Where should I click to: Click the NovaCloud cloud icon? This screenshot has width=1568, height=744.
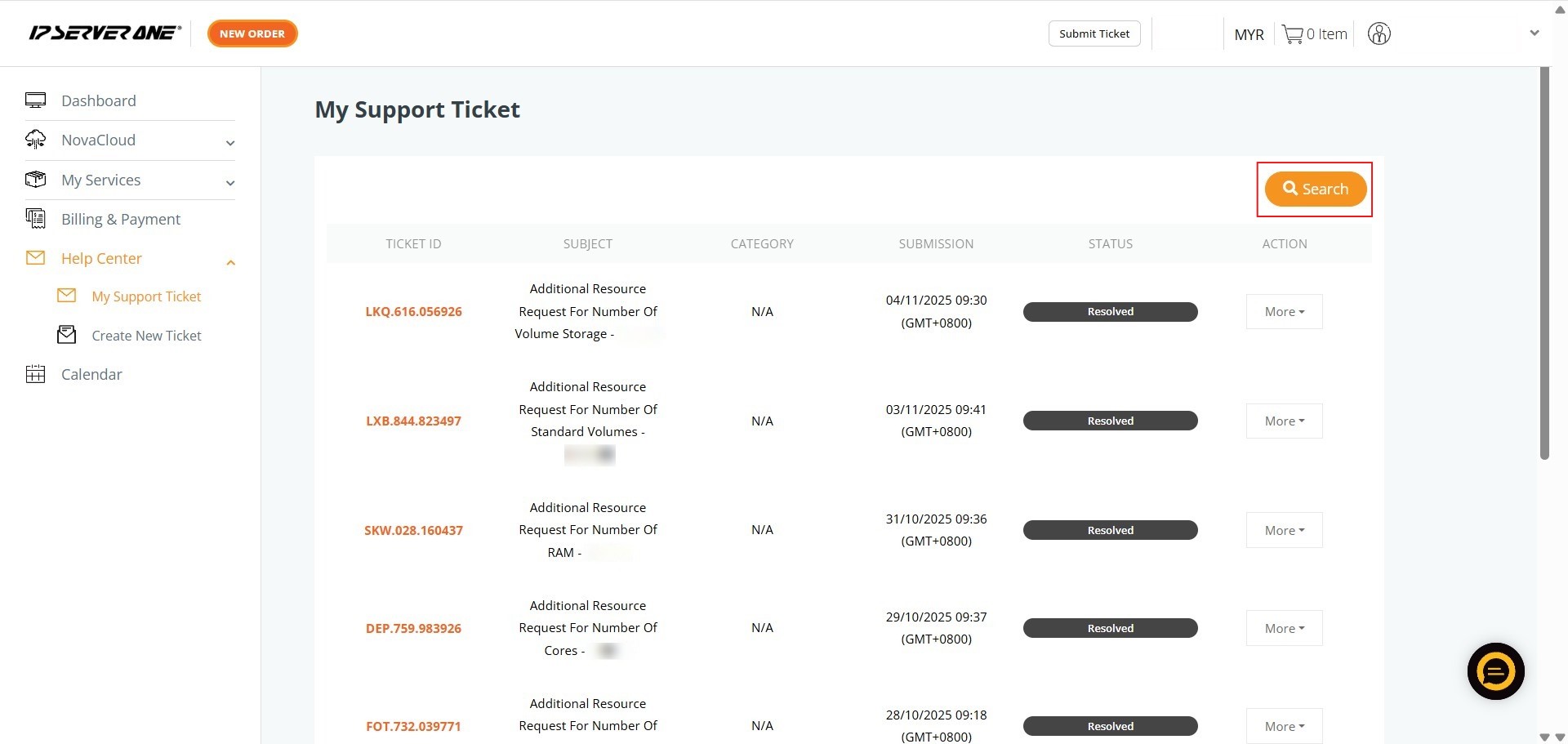[35, 140]
